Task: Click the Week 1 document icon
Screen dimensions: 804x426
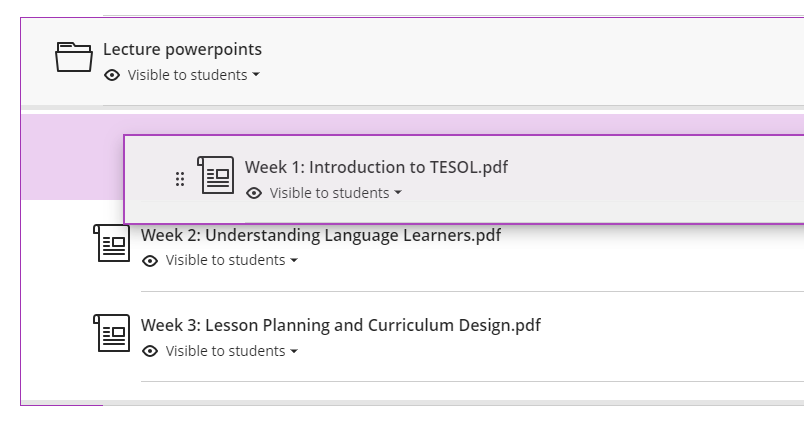Action: [215, 175]
